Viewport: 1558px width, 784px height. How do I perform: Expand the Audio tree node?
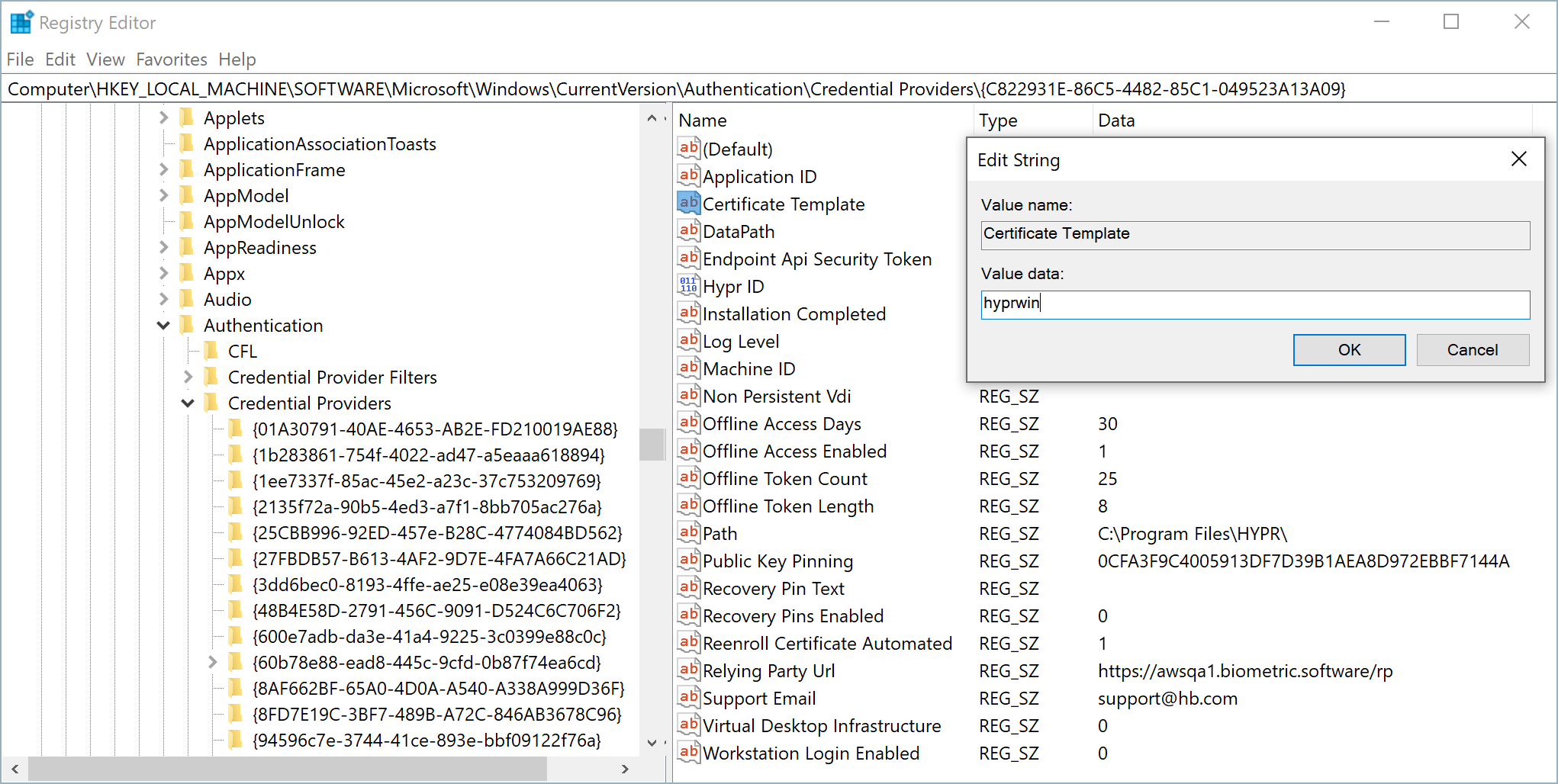pos(163,299)
